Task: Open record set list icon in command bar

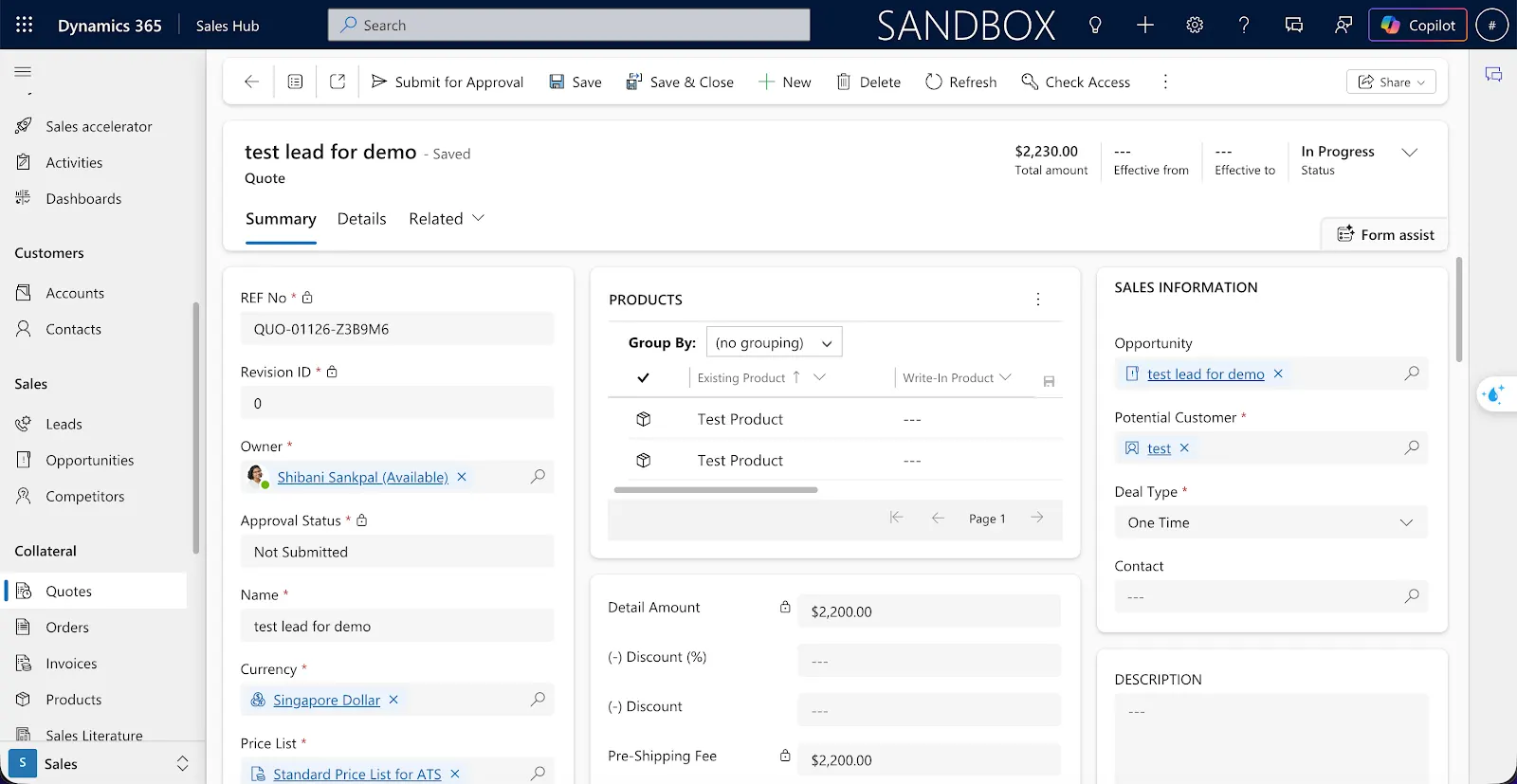Action: pos(295,82)
